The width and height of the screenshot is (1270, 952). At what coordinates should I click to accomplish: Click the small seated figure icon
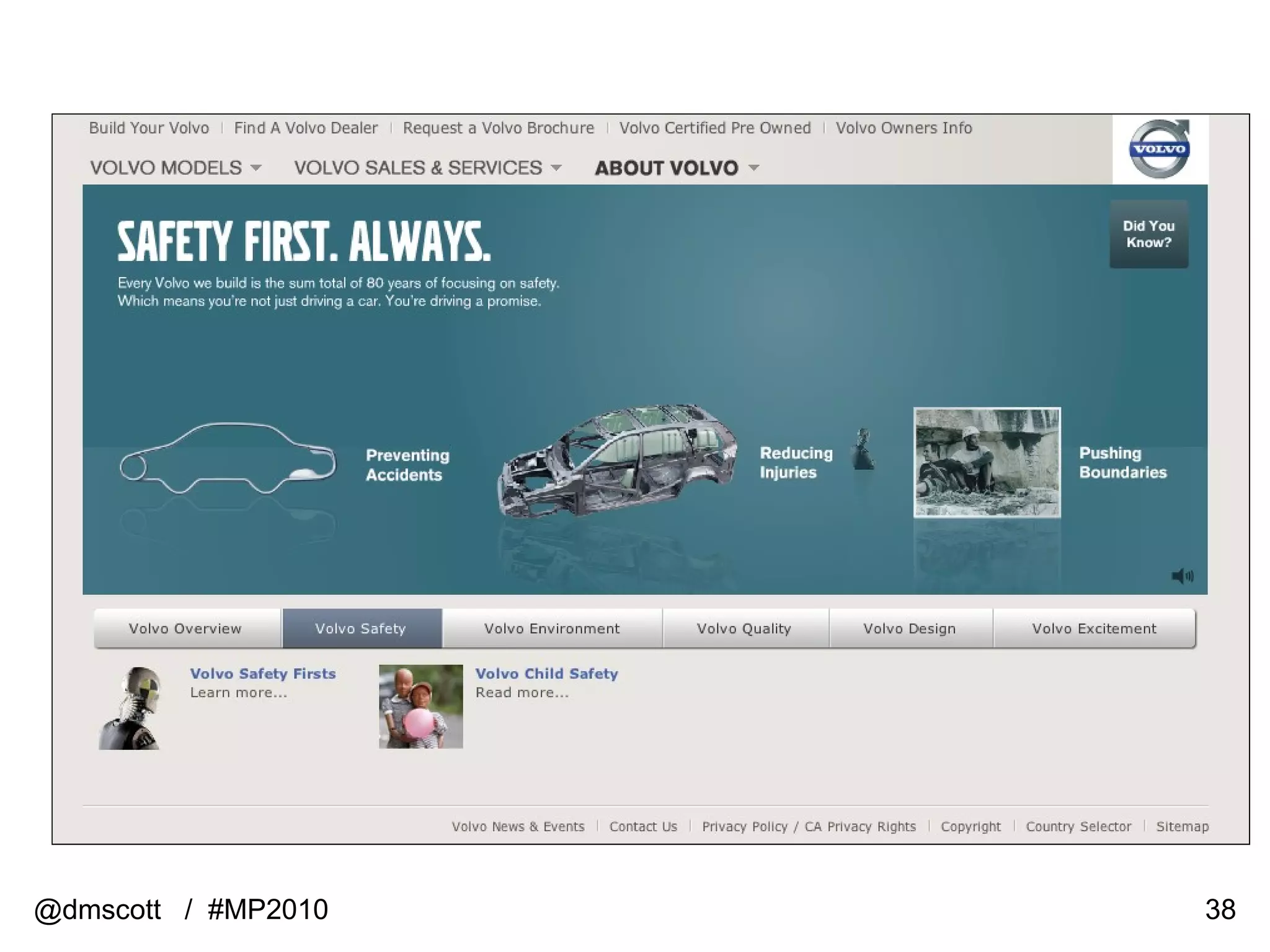[863, 449]
